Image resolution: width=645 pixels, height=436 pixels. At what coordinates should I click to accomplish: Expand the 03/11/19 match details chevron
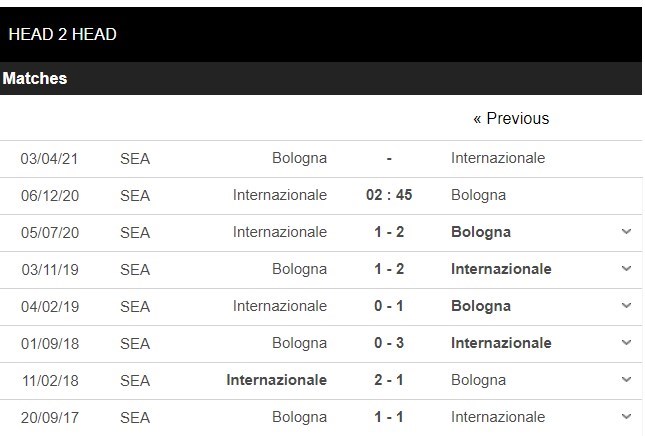pos(626,269)
